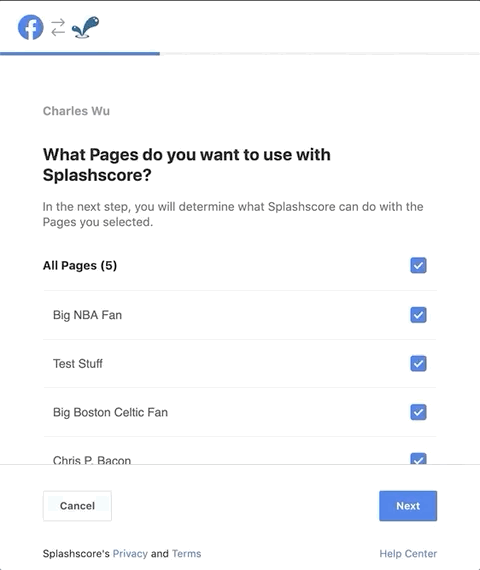Select the Big NBA Fan page row label

(87, 315)
